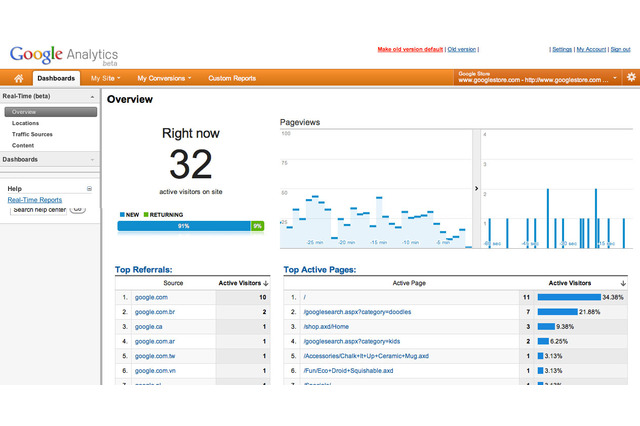640x426 pixels.
Task: Sort Top Referrals by Active Visitors arrow
Action: (271, 283)
